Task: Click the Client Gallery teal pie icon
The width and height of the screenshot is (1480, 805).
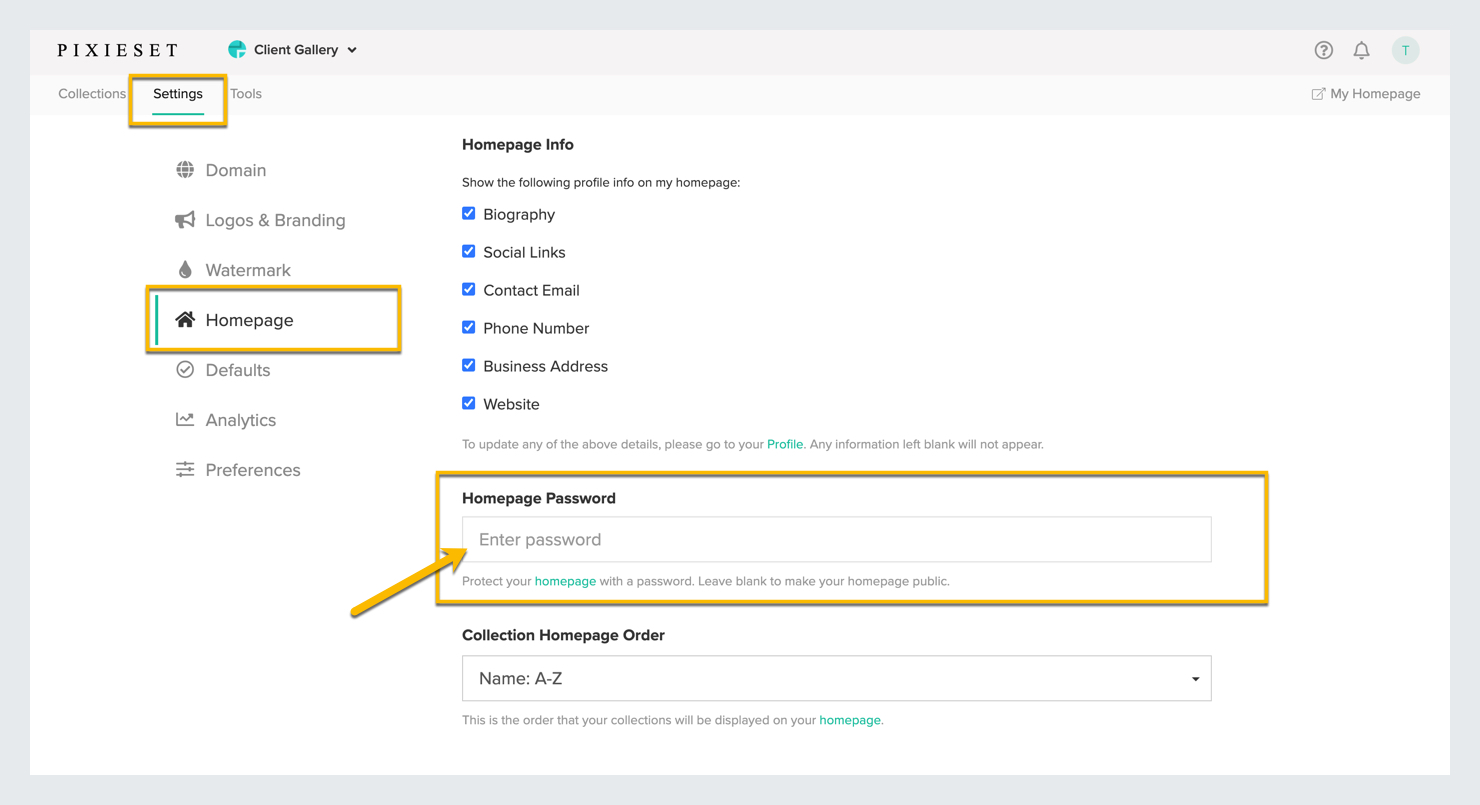Action: 237,50
